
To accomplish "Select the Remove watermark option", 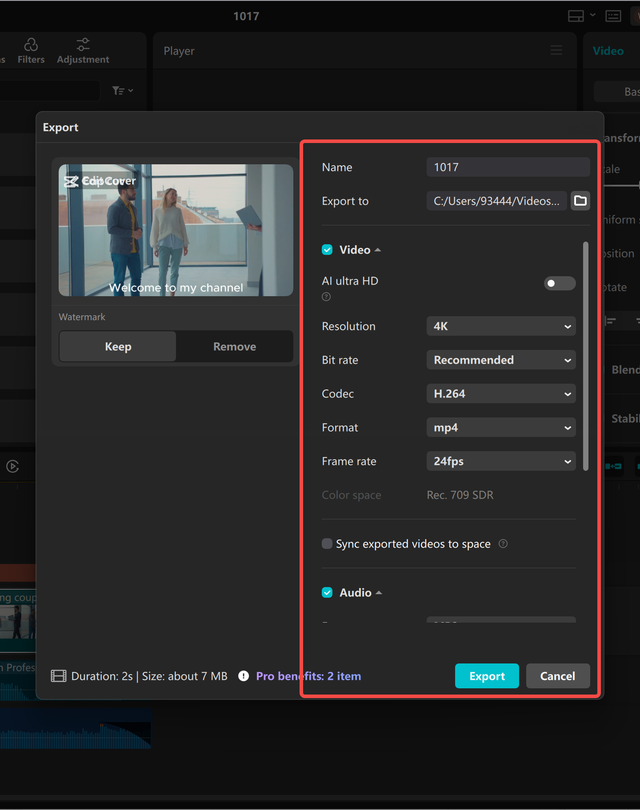I will coord(234,347).
